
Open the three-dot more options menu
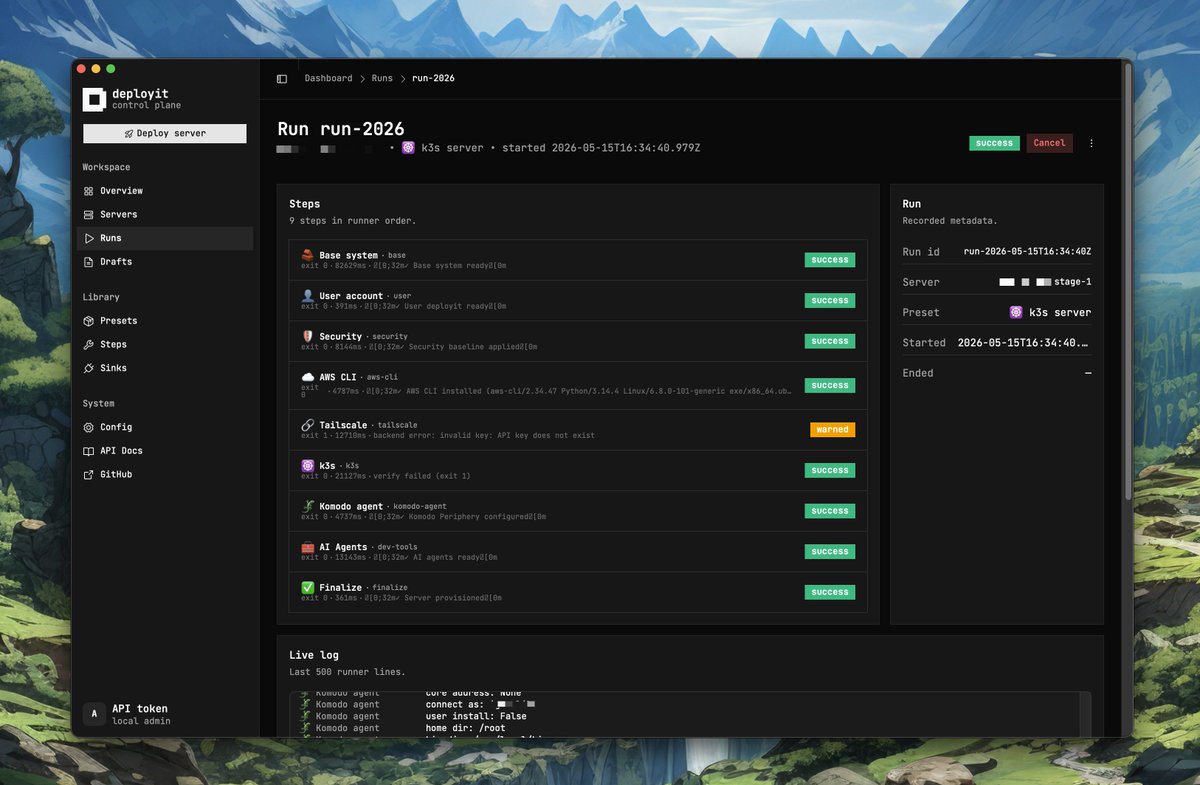pos(1091,143)
